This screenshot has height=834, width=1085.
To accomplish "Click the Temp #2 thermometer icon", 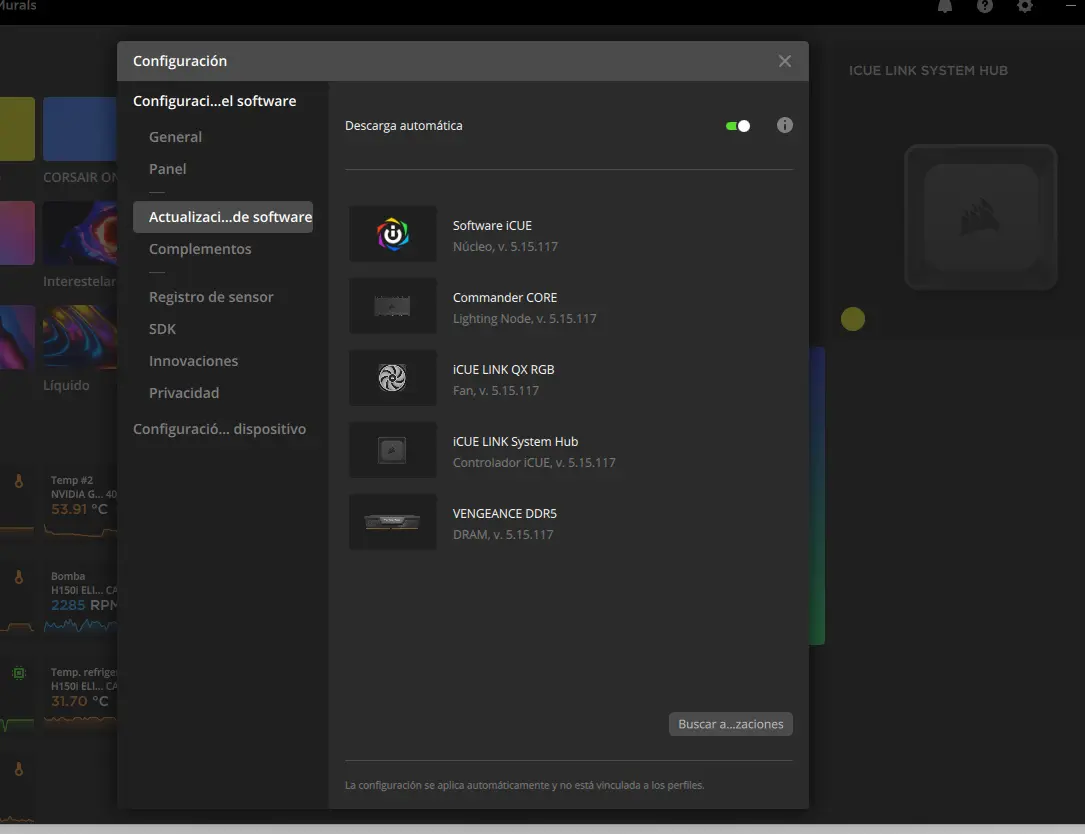I will coord(19,481).
